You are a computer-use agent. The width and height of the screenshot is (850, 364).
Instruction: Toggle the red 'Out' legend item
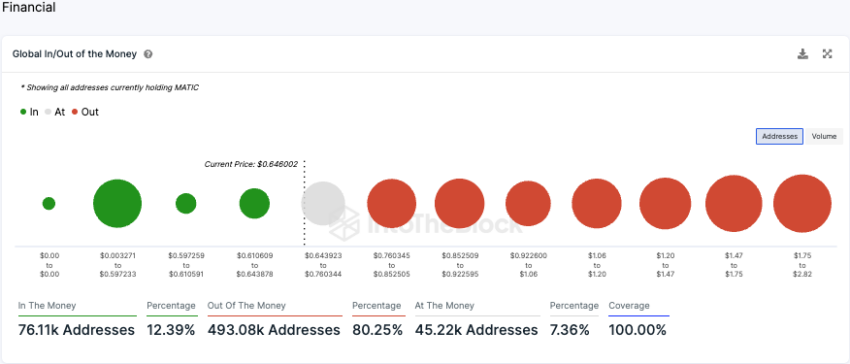click(85, 112)
